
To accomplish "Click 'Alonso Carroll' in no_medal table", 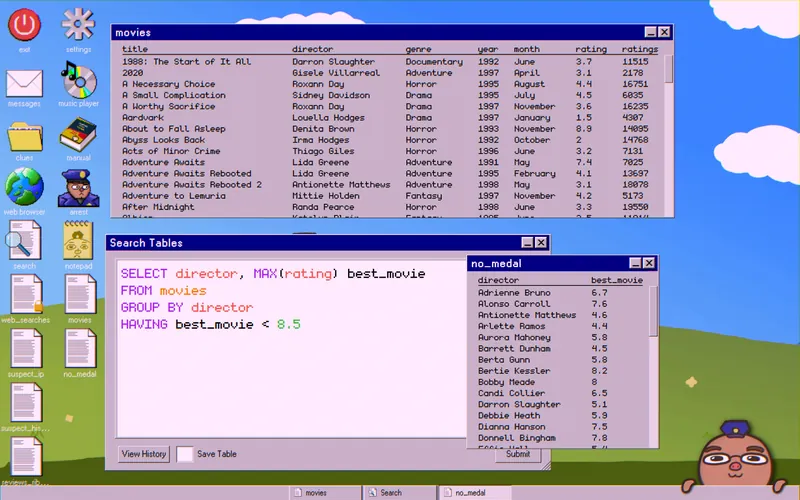I will coord(514,304).
